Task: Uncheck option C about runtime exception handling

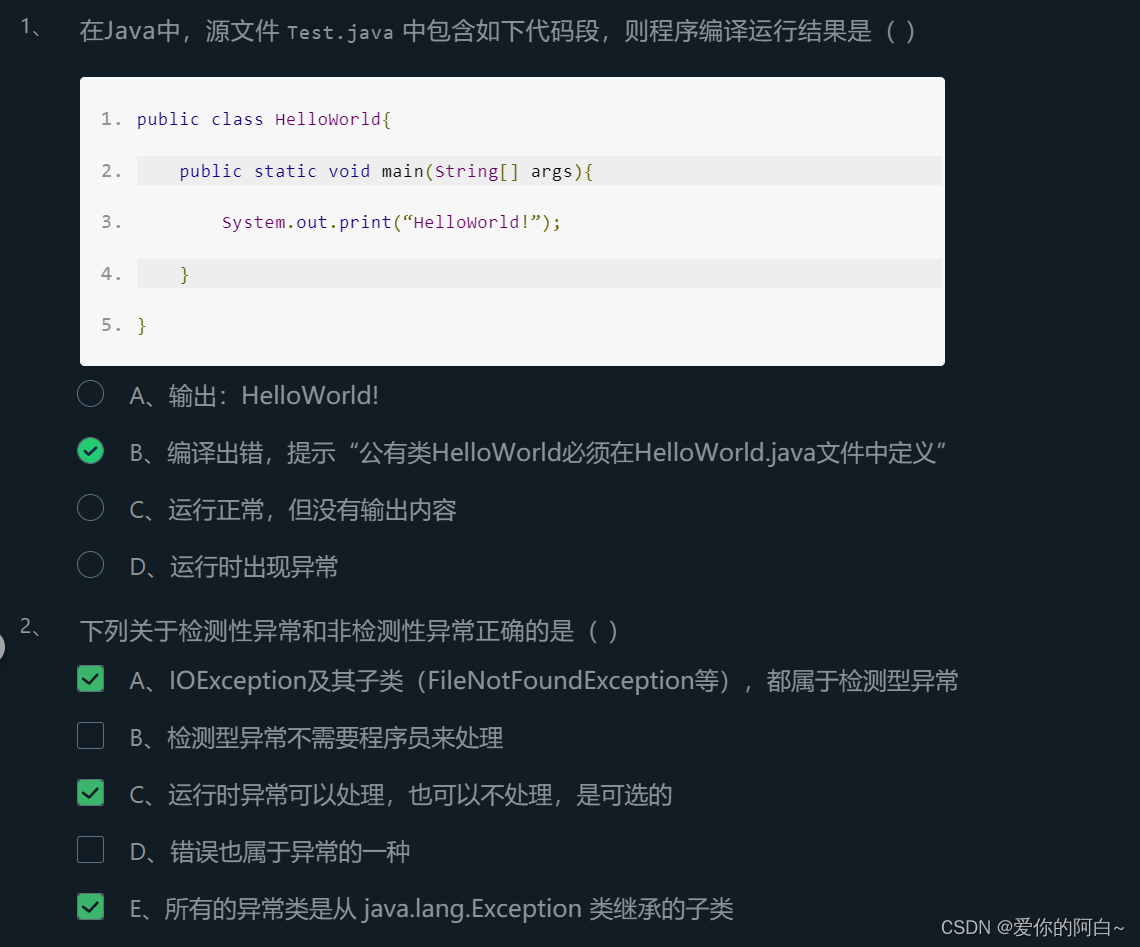Action: click(90, 792)
